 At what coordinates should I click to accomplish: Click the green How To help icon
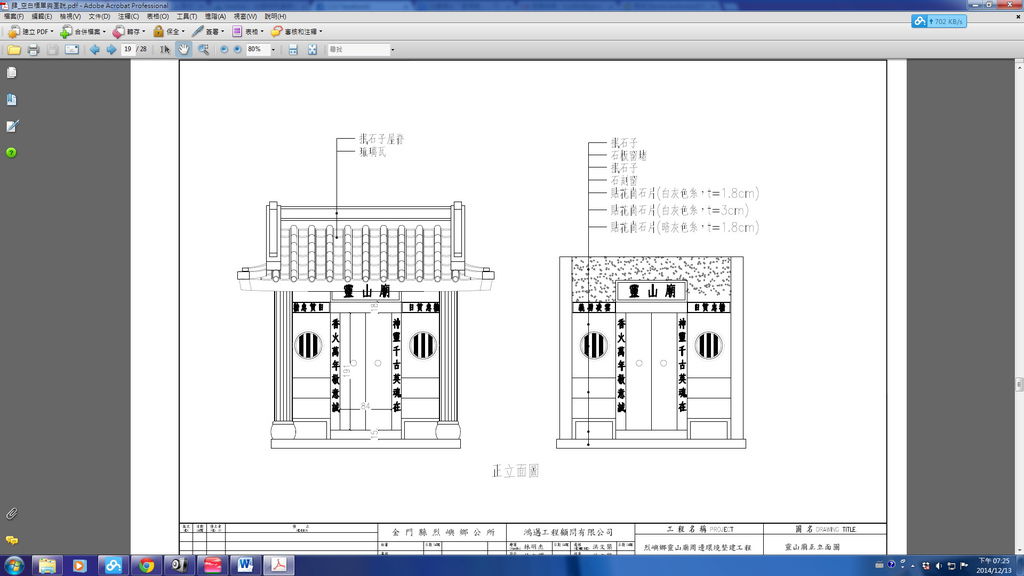[11, 152]
